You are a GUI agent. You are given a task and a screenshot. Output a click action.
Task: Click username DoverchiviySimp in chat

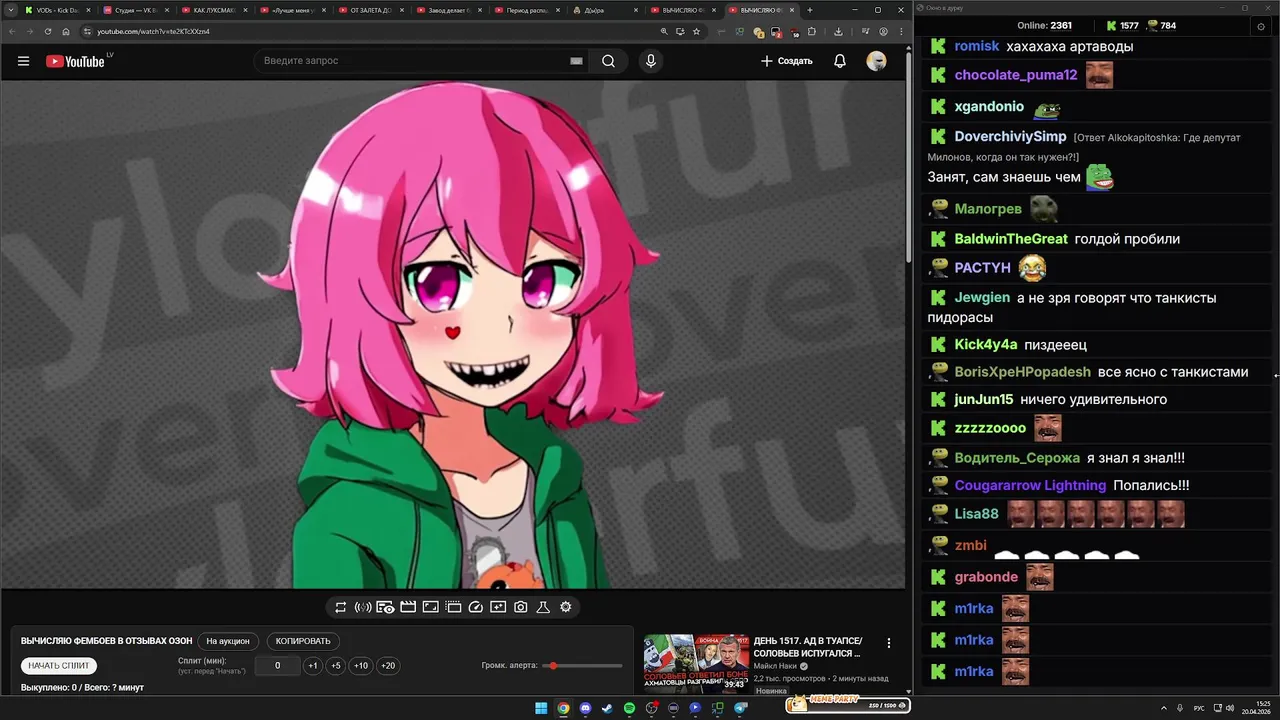pyautogui.click(x=1010, y=136)
